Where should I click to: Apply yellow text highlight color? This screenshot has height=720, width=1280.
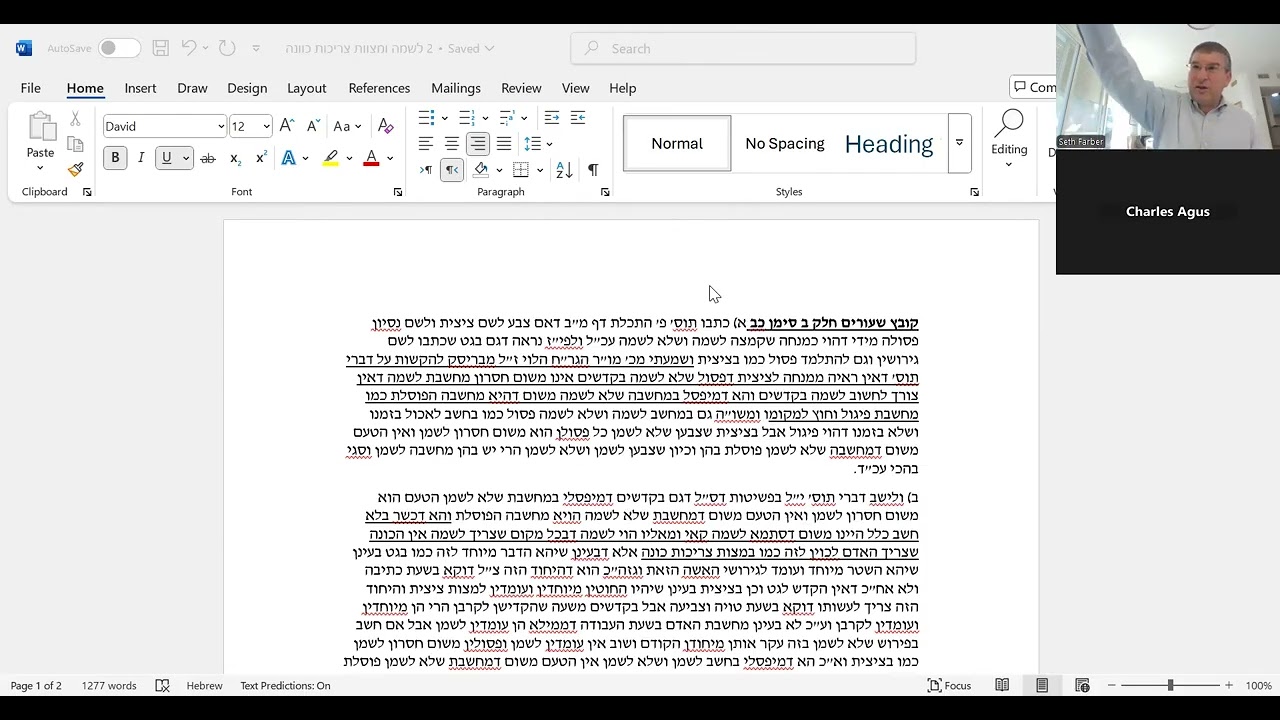pyautogui.click(x=331, y=158)
